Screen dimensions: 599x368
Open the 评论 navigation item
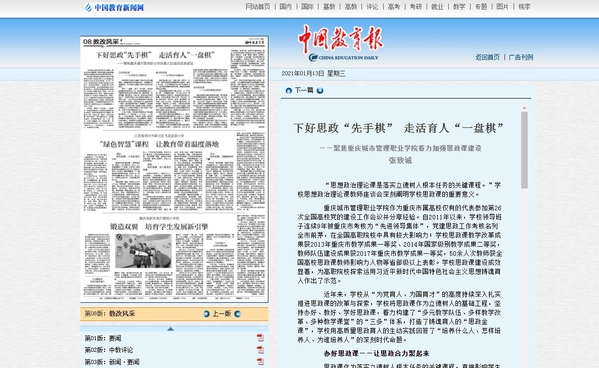point(372,6)
